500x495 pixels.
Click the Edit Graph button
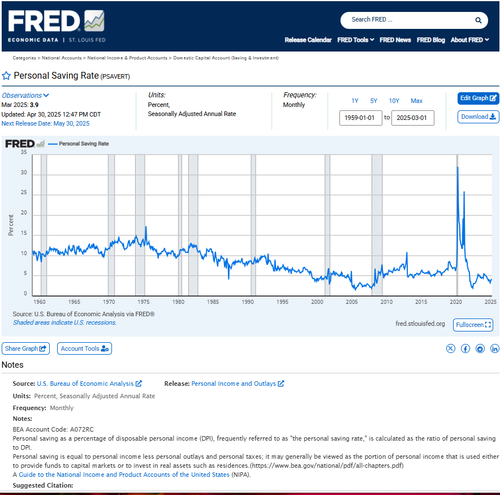click(x=478, y=98)
